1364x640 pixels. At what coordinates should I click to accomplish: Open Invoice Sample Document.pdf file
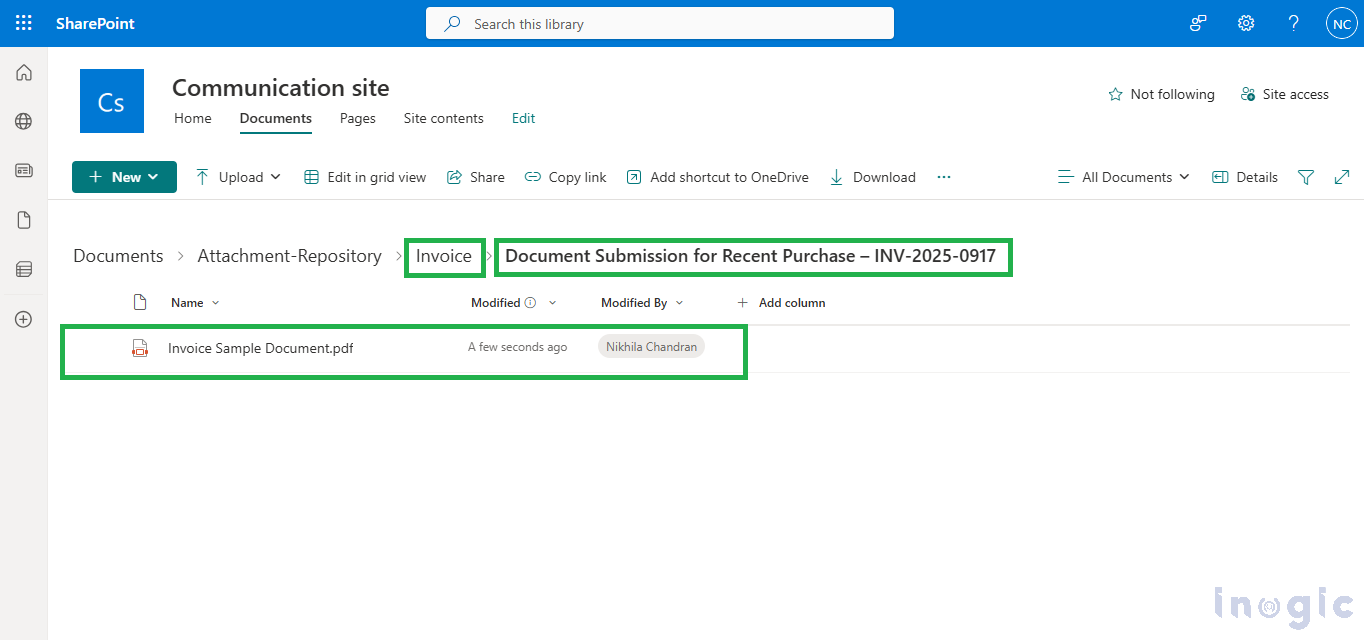pyautogui.click(x=260, y=348)
